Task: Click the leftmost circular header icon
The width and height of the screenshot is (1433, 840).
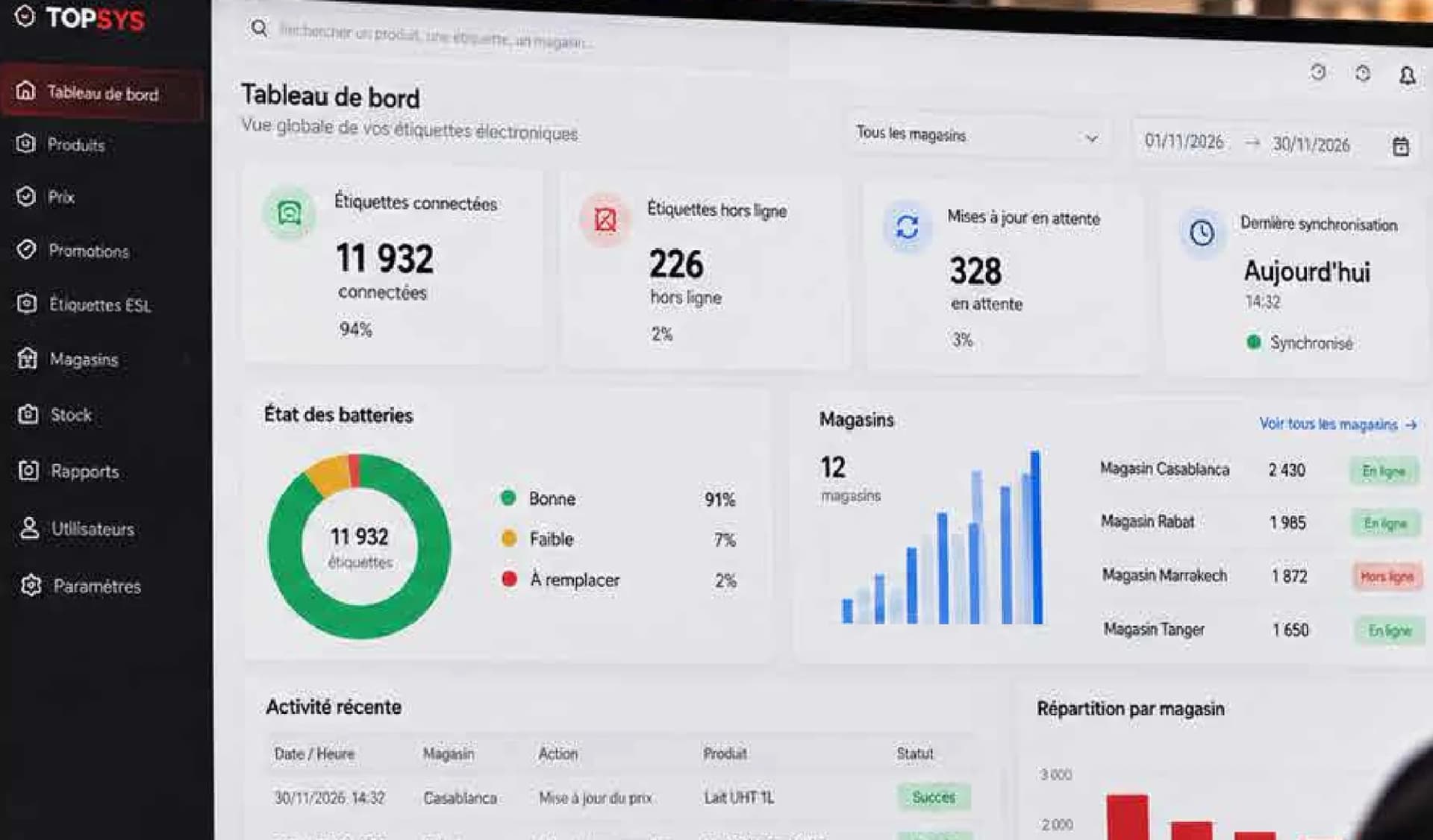Action: coord(1318,72)
